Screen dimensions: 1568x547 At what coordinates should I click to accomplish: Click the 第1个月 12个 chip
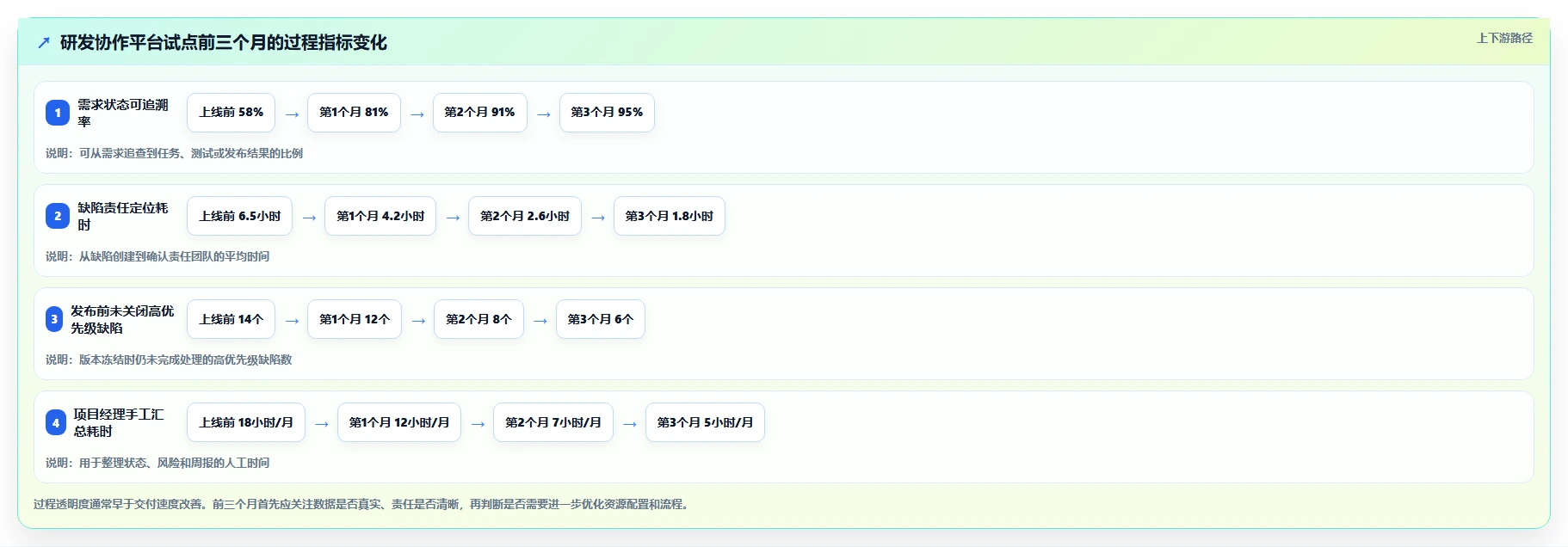355,319
